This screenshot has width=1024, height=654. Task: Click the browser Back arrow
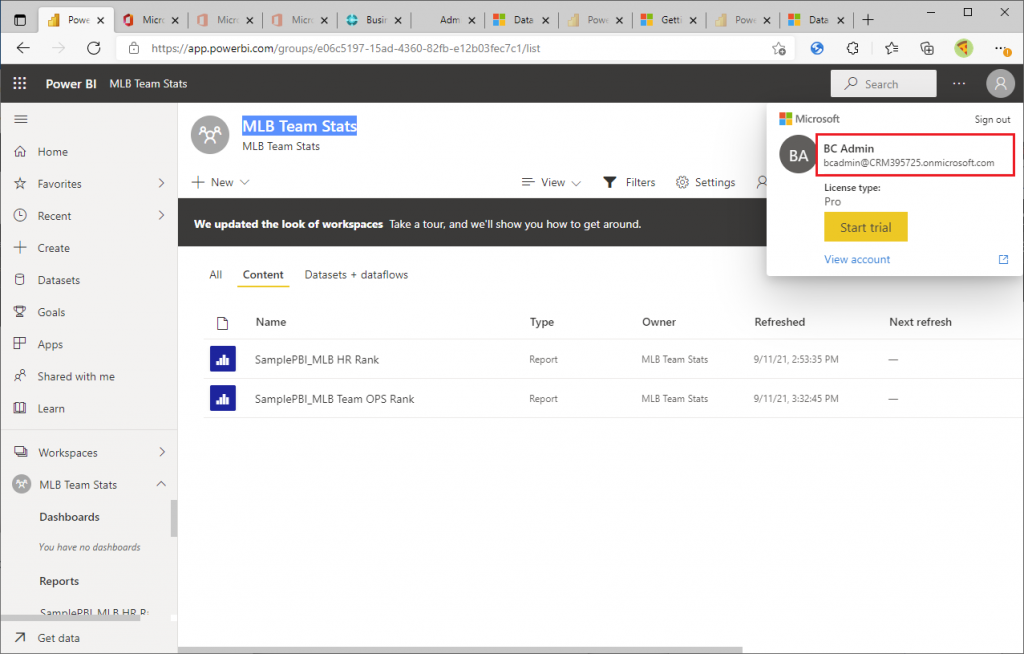(23, 48)
